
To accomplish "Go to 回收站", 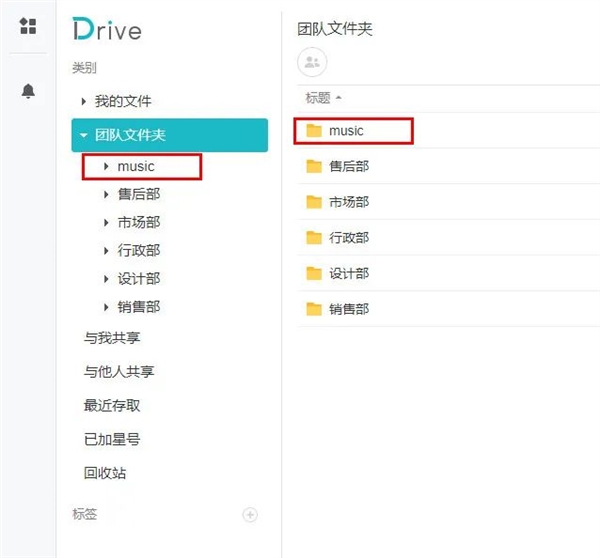I will click(105, 473).
